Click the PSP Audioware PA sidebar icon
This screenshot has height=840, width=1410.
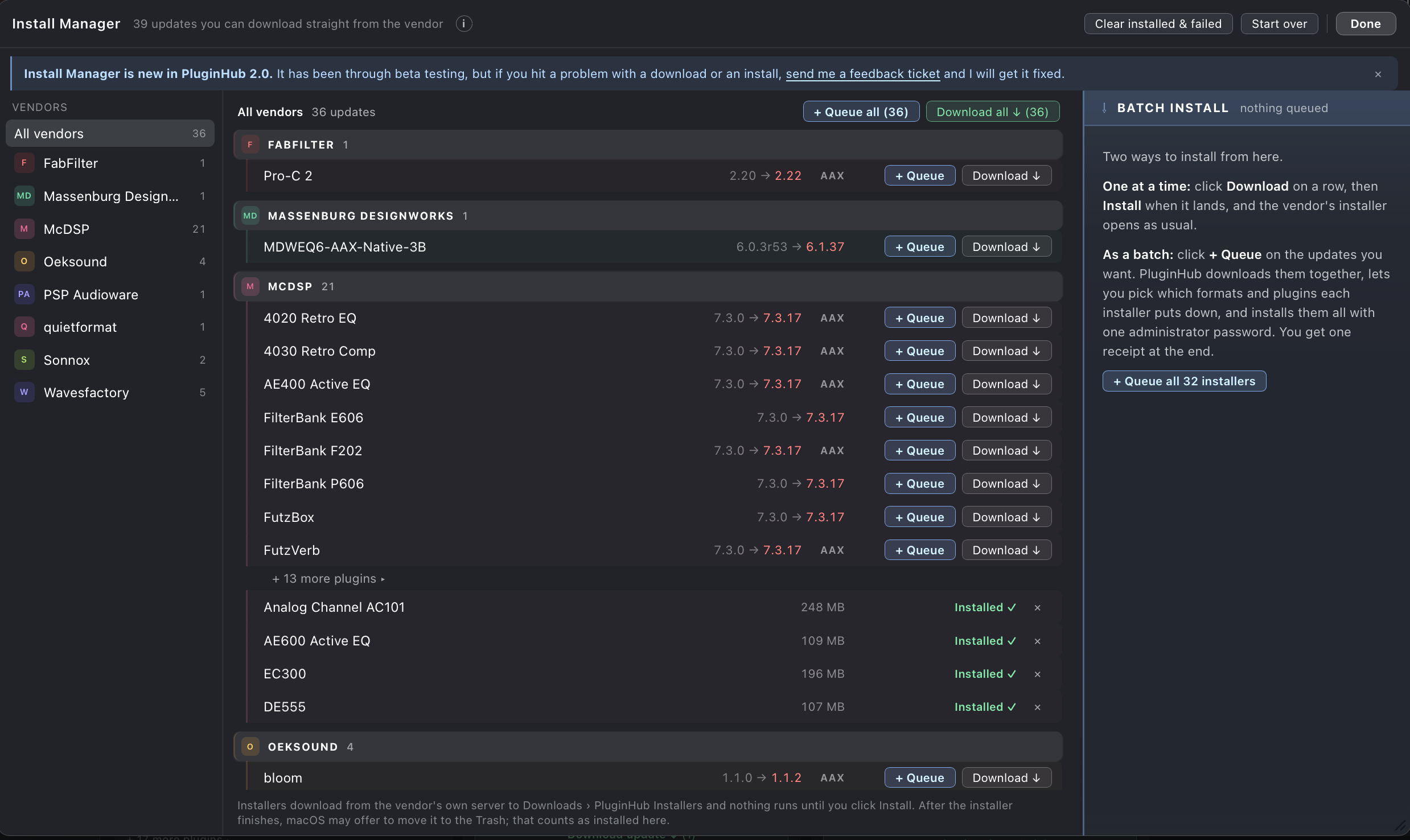tap(24, 295)
